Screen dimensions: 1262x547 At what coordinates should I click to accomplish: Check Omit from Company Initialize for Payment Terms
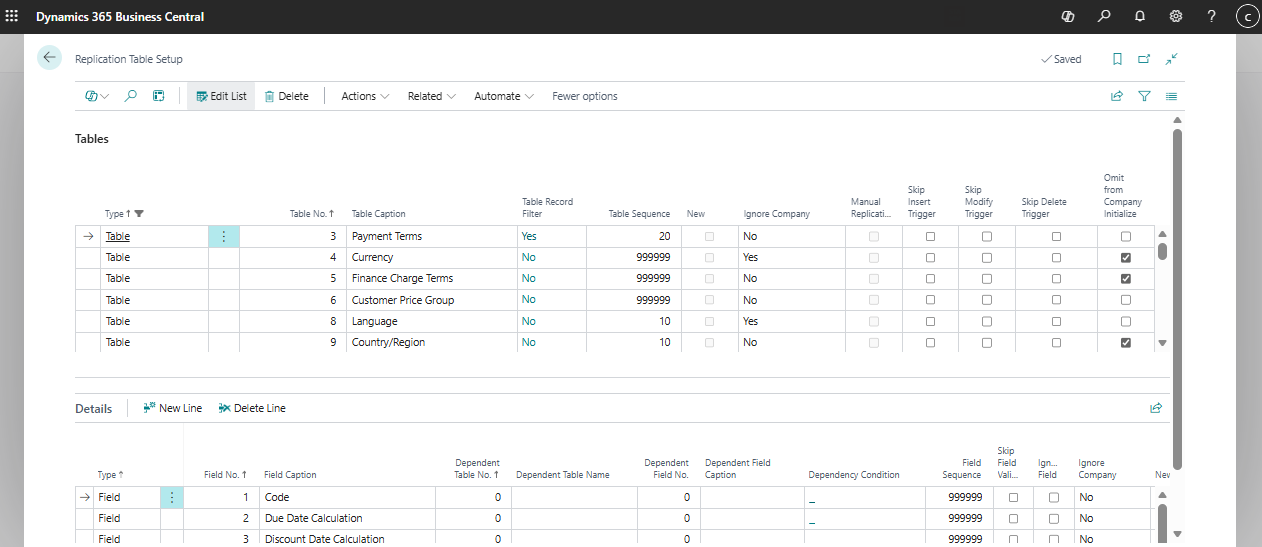(x=1126, y=237)
